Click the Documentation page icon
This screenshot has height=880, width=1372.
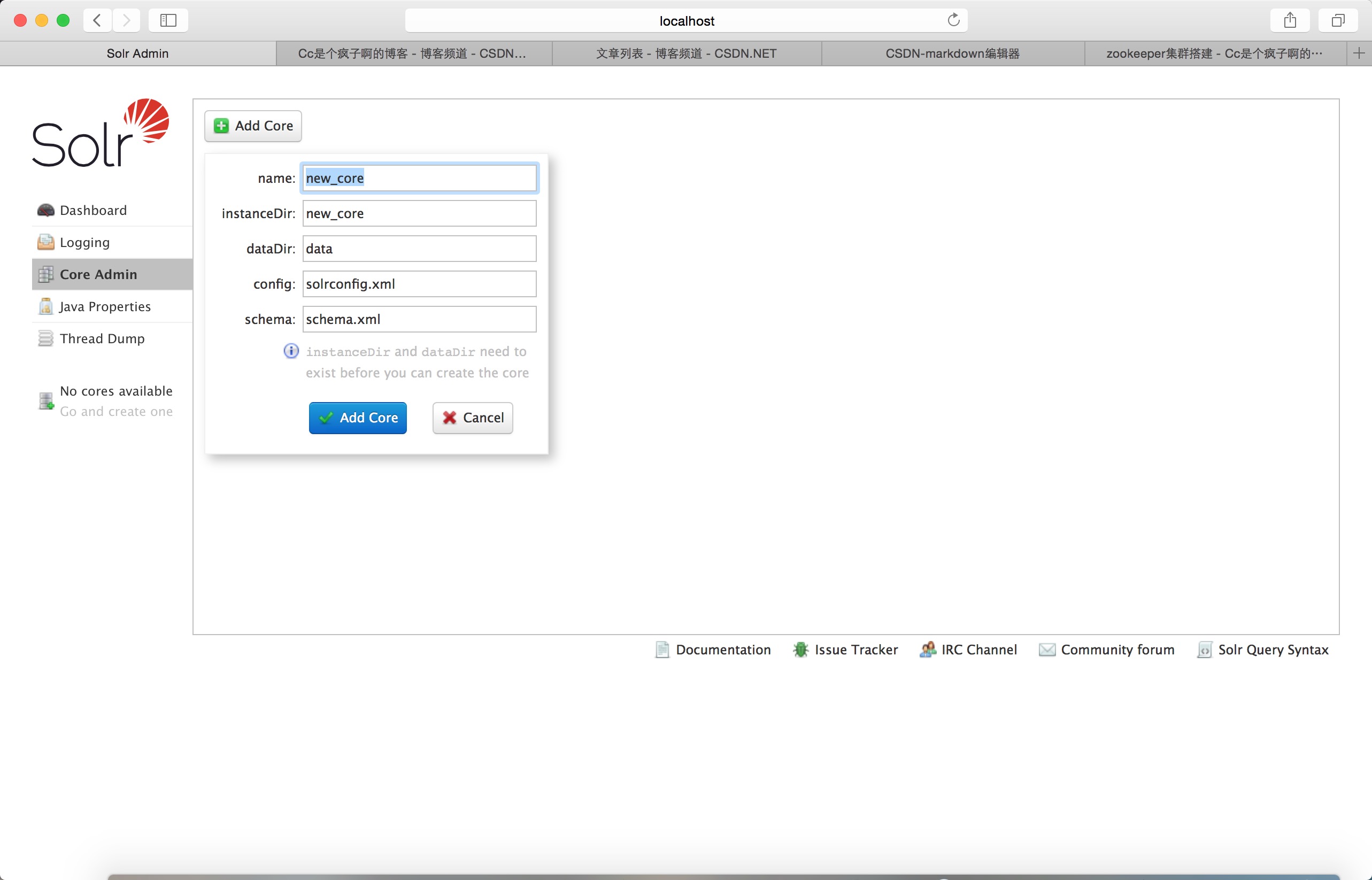point(662,650)
